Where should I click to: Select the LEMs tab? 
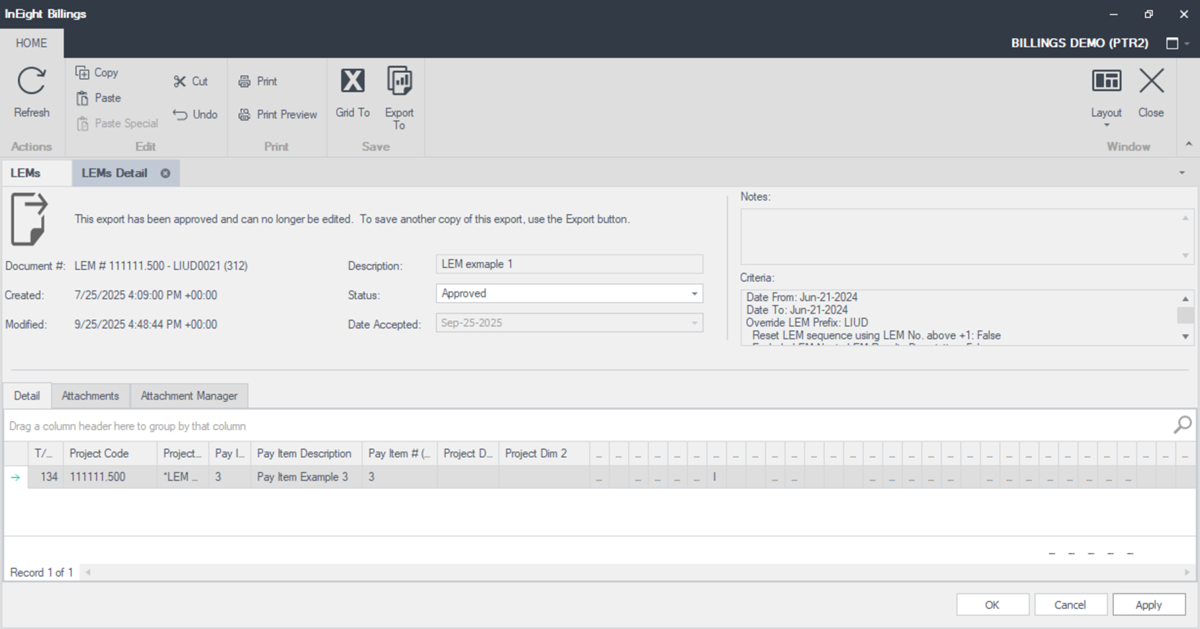(x=26, y=173)
